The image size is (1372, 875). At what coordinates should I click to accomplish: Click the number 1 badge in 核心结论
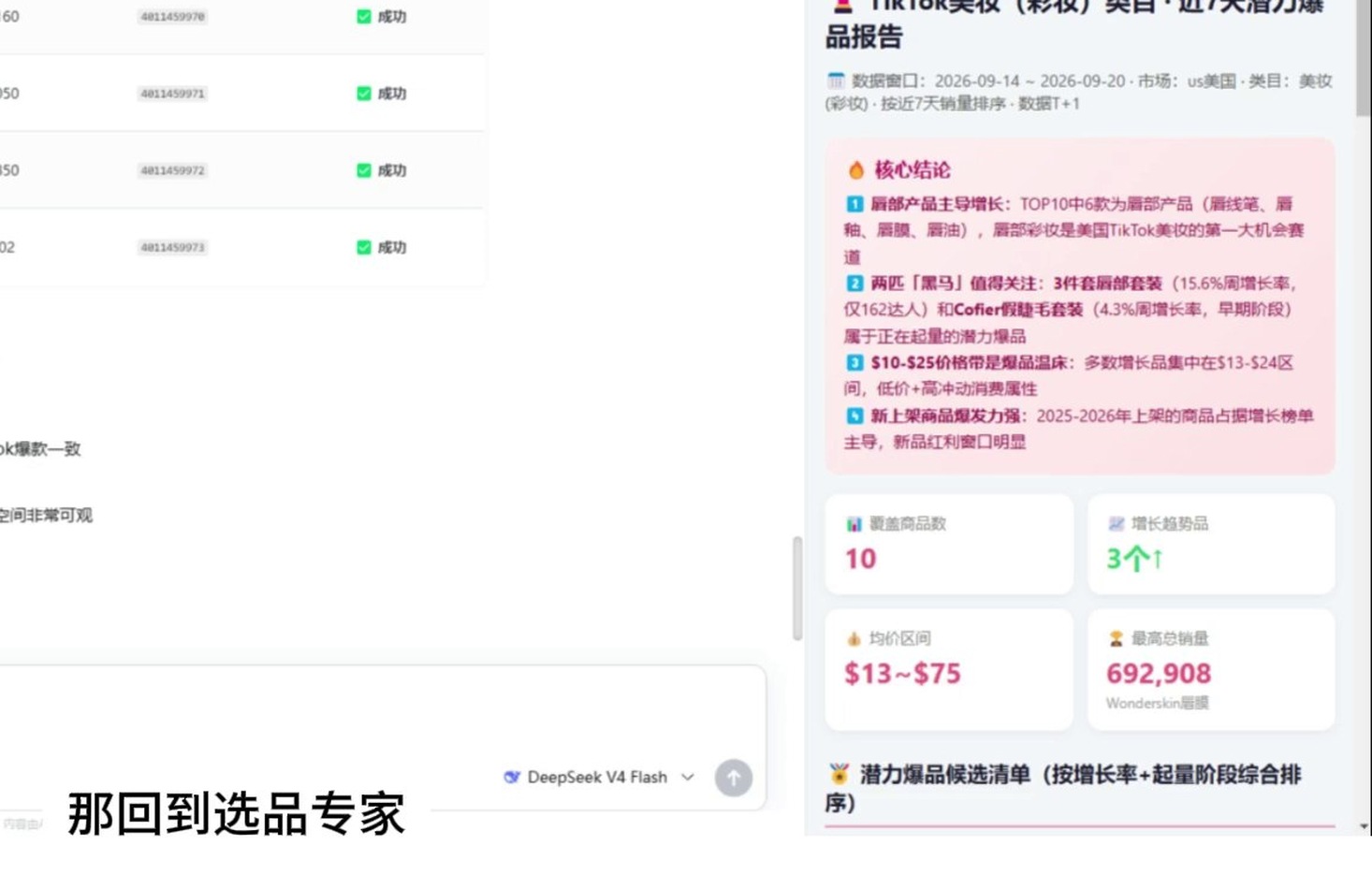point(854,204)
